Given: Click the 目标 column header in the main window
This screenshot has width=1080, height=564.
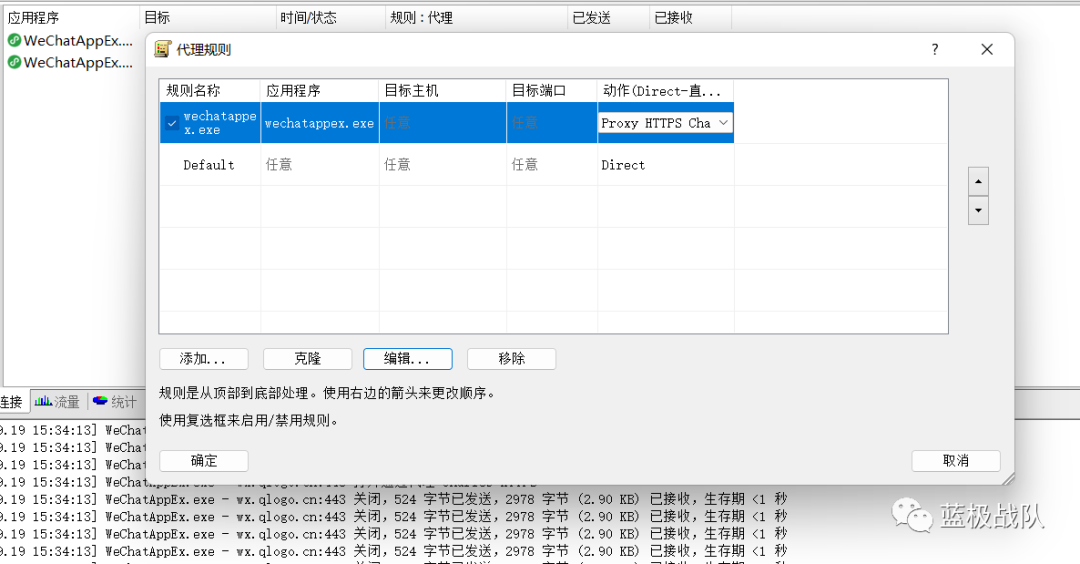Looking at the screenshot, I should 207,18.
